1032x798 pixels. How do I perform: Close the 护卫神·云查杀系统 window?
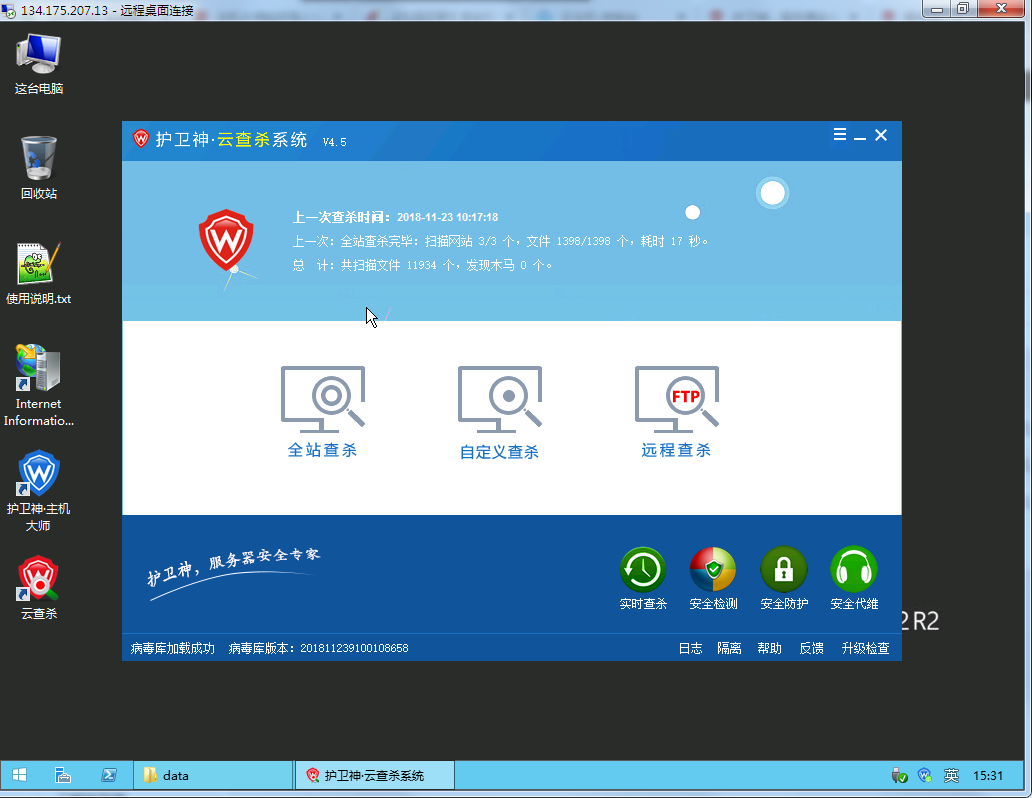pyautogui.click(x=881, y=135)
